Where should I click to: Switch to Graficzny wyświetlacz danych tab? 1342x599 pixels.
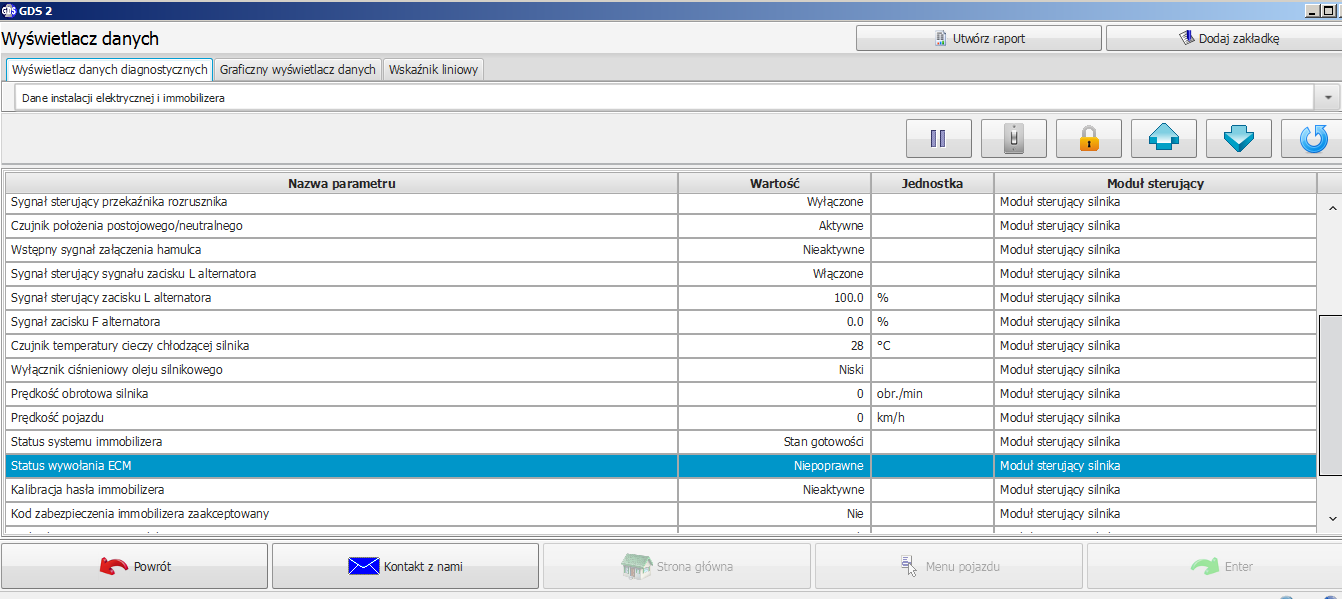pos(298,70)
